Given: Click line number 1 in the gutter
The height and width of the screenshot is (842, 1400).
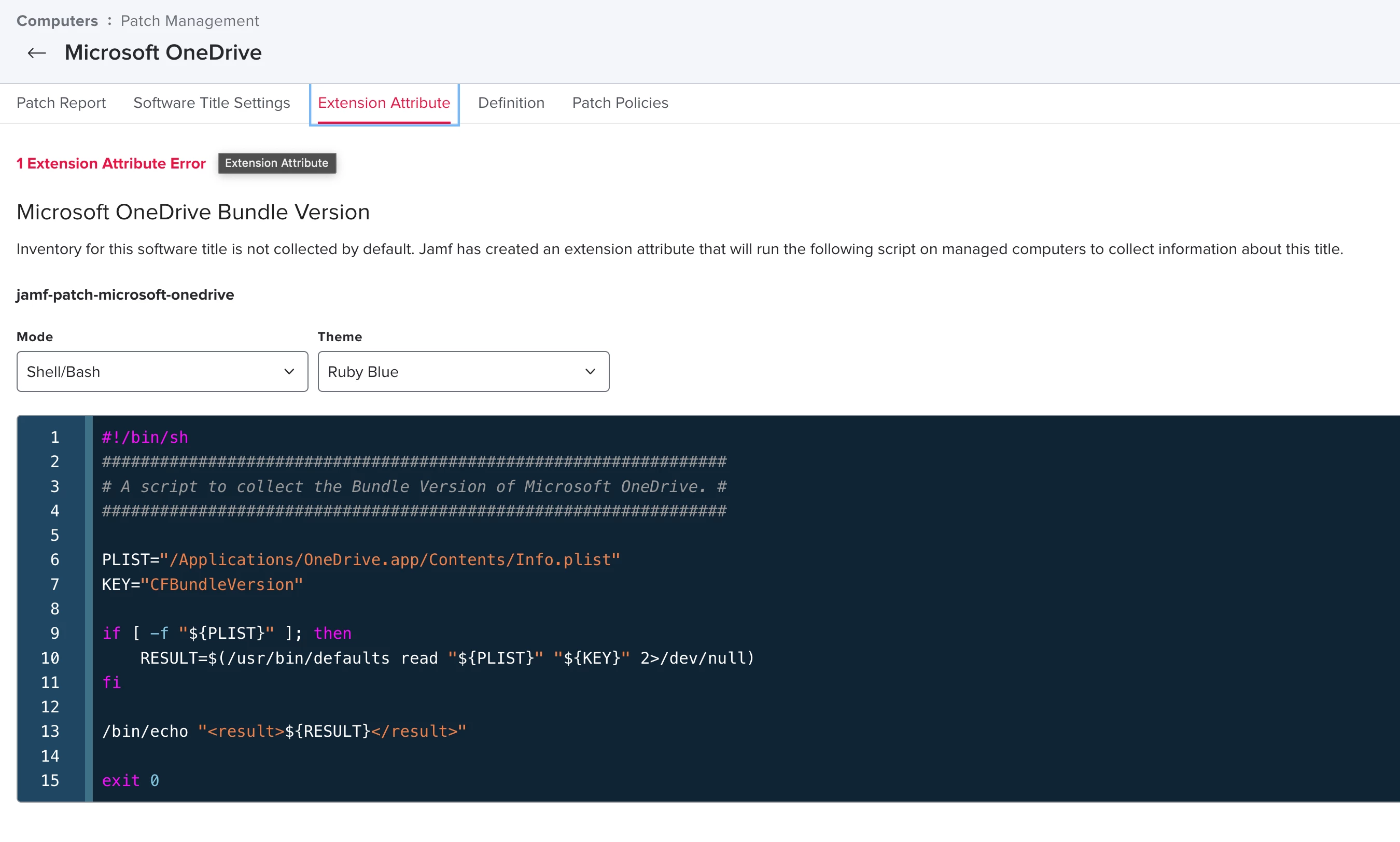Looking at the screenshot, I should click(55, 438).
